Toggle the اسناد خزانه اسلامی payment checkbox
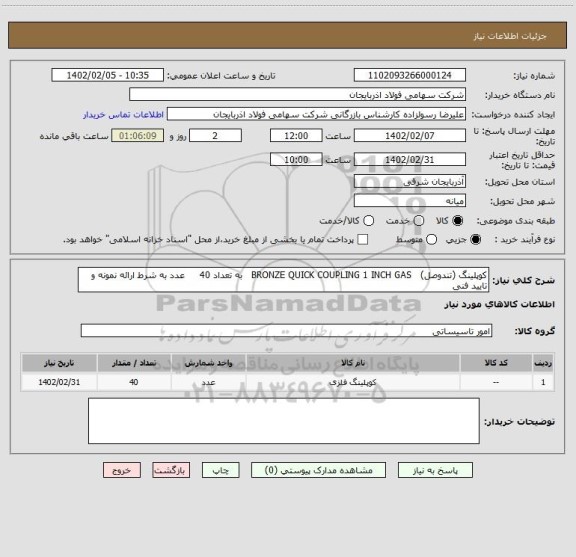 (363, 240)
